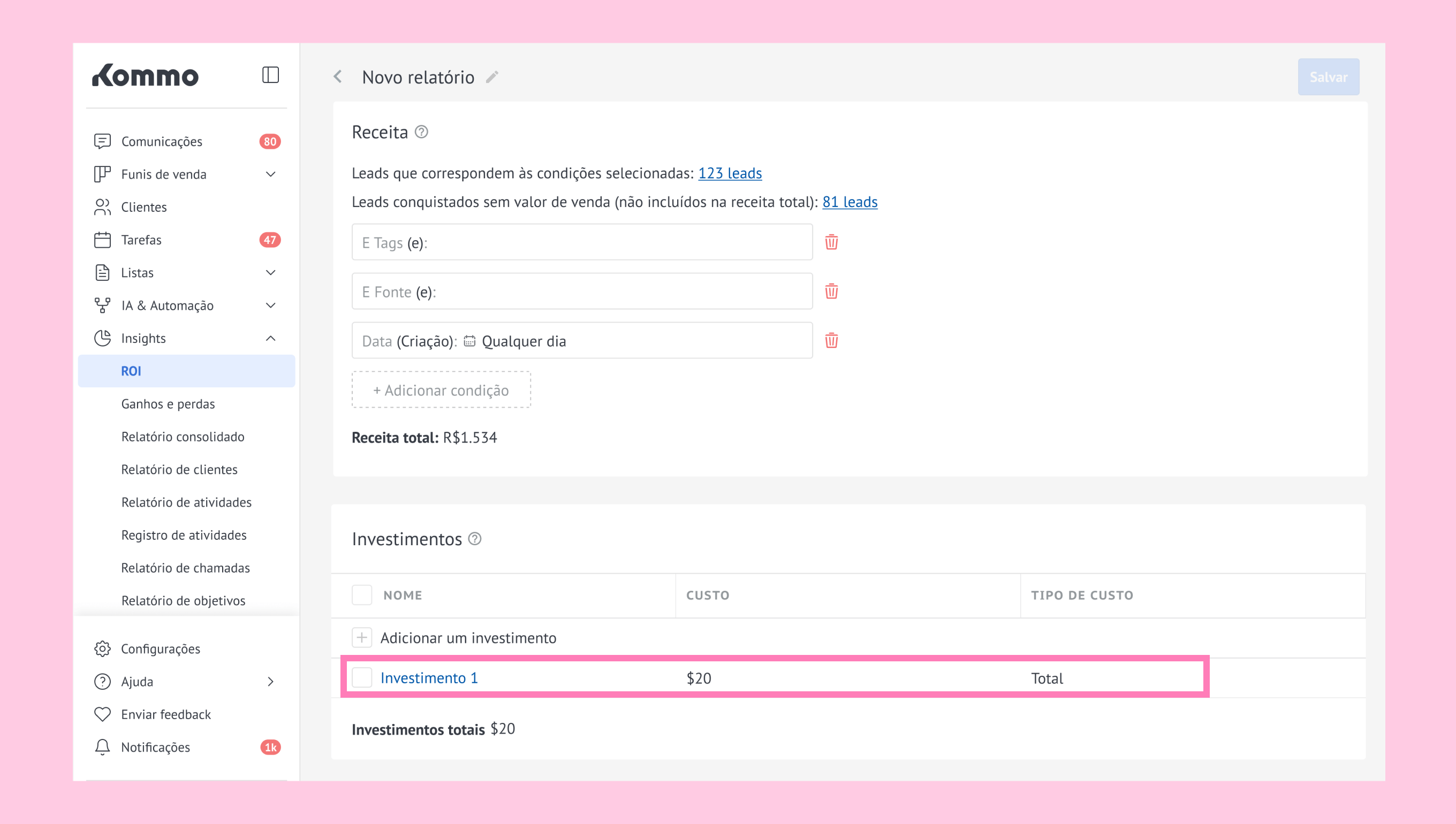Open Relatório consolidado in sidebar
1456x824 pixels.
pyautogui.click(x=183, y=436)
